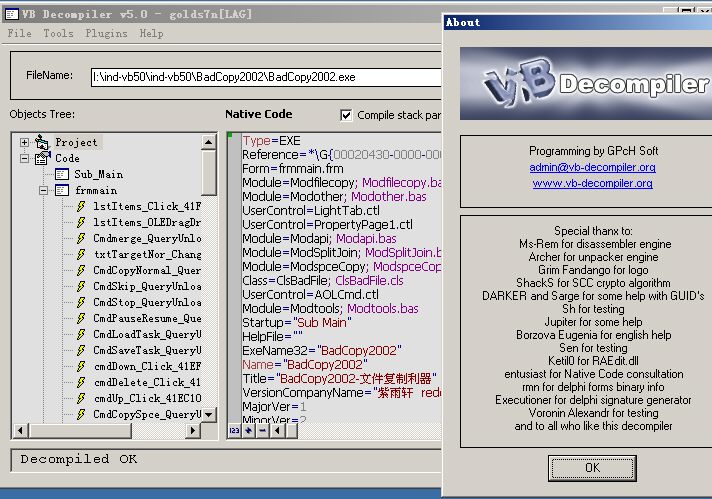Image resolution: width=712 pixels, height=499 pixels.
Task: Click the 'Form=frmmain.frm' code line
Action: point(293,168)
